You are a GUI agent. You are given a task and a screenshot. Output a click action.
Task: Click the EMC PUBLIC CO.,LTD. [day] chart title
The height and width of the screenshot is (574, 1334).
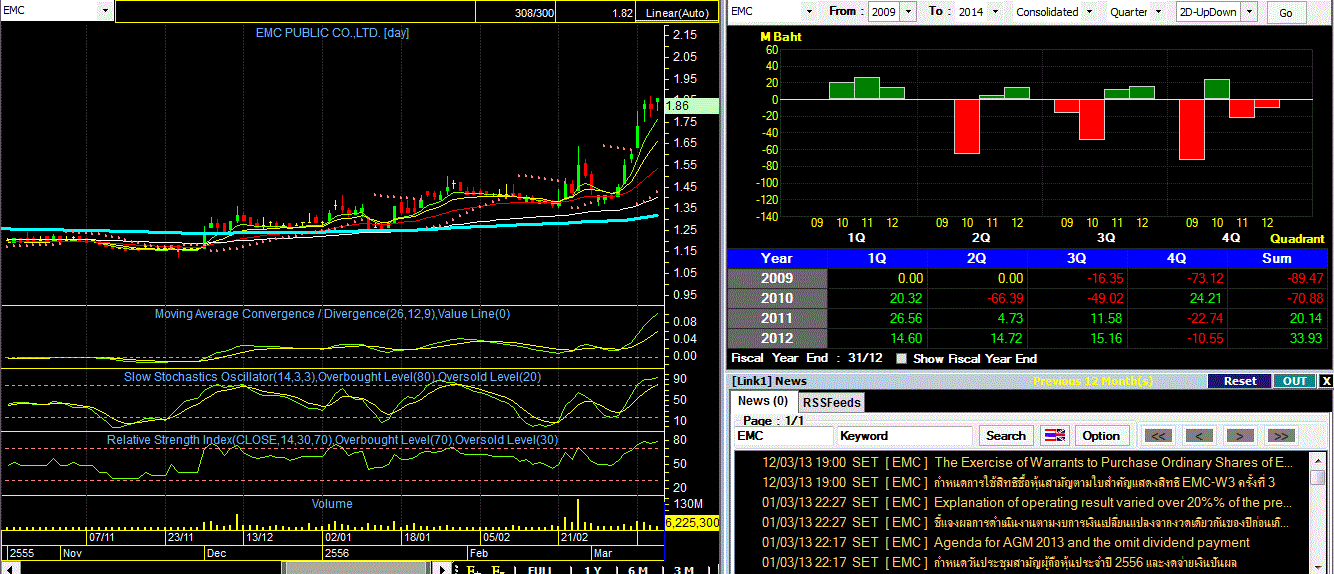pos(333,32)
